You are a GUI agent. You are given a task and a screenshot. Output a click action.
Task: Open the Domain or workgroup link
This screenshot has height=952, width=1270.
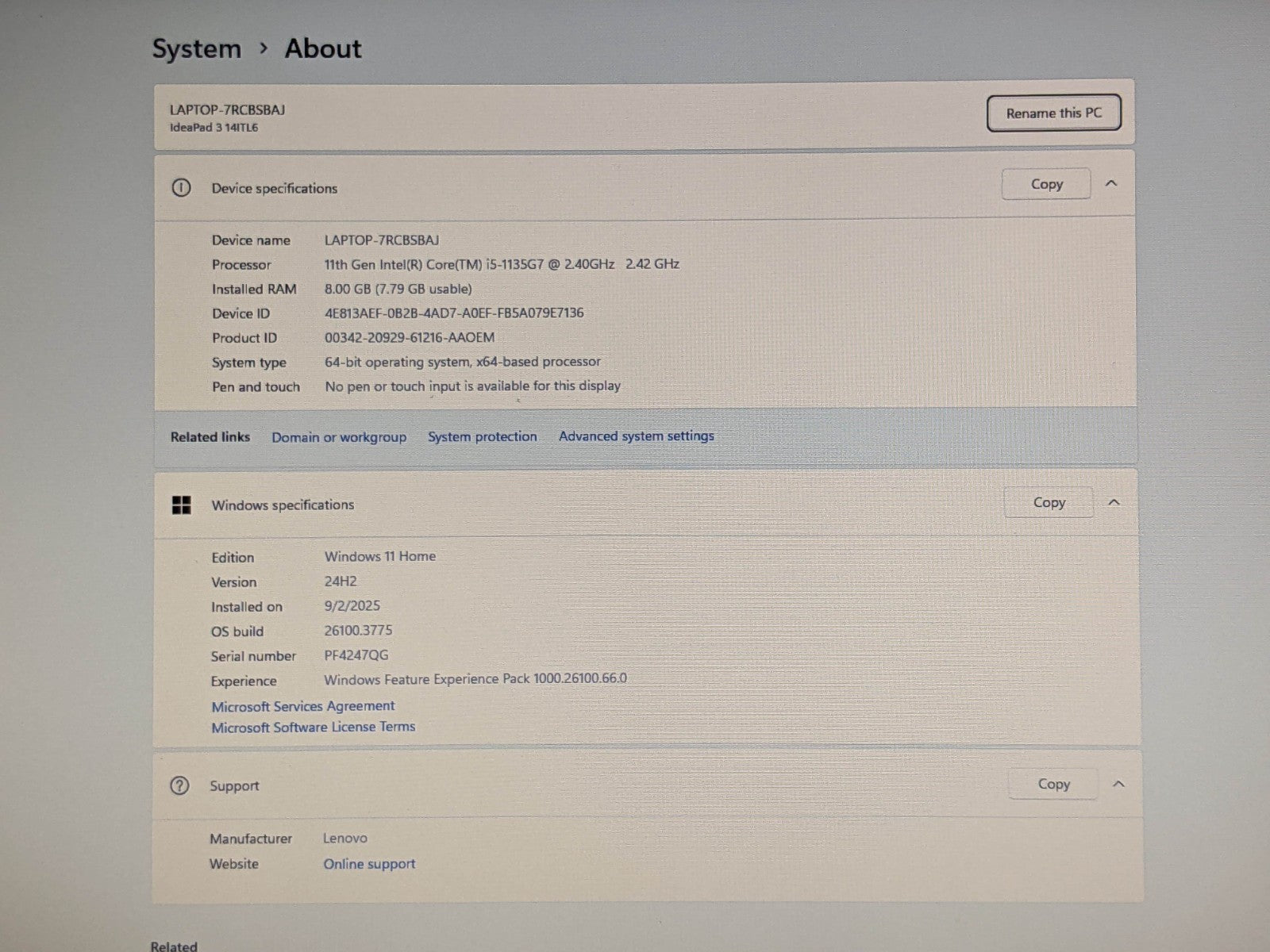(x=339, y=437)
